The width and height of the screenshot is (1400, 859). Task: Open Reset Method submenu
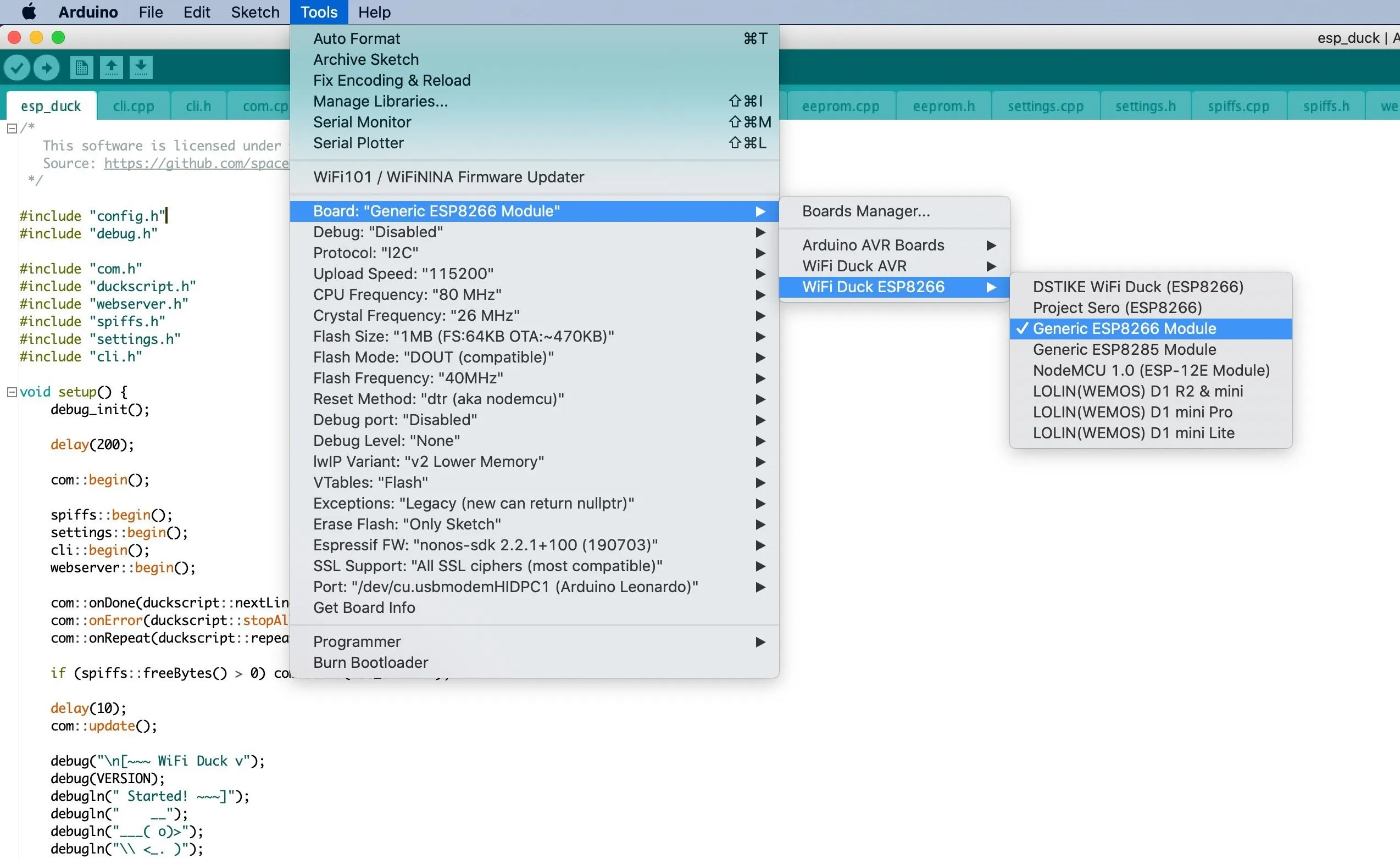point(534,399)
